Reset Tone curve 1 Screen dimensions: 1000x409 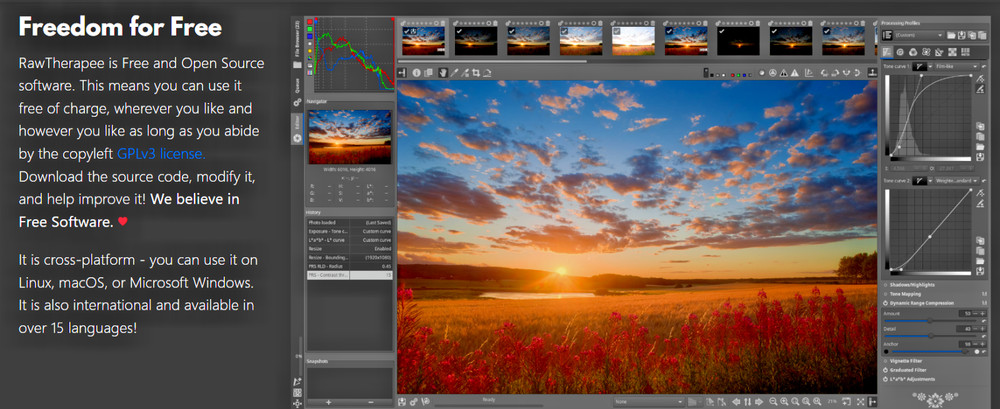click(x=983, y=66)
